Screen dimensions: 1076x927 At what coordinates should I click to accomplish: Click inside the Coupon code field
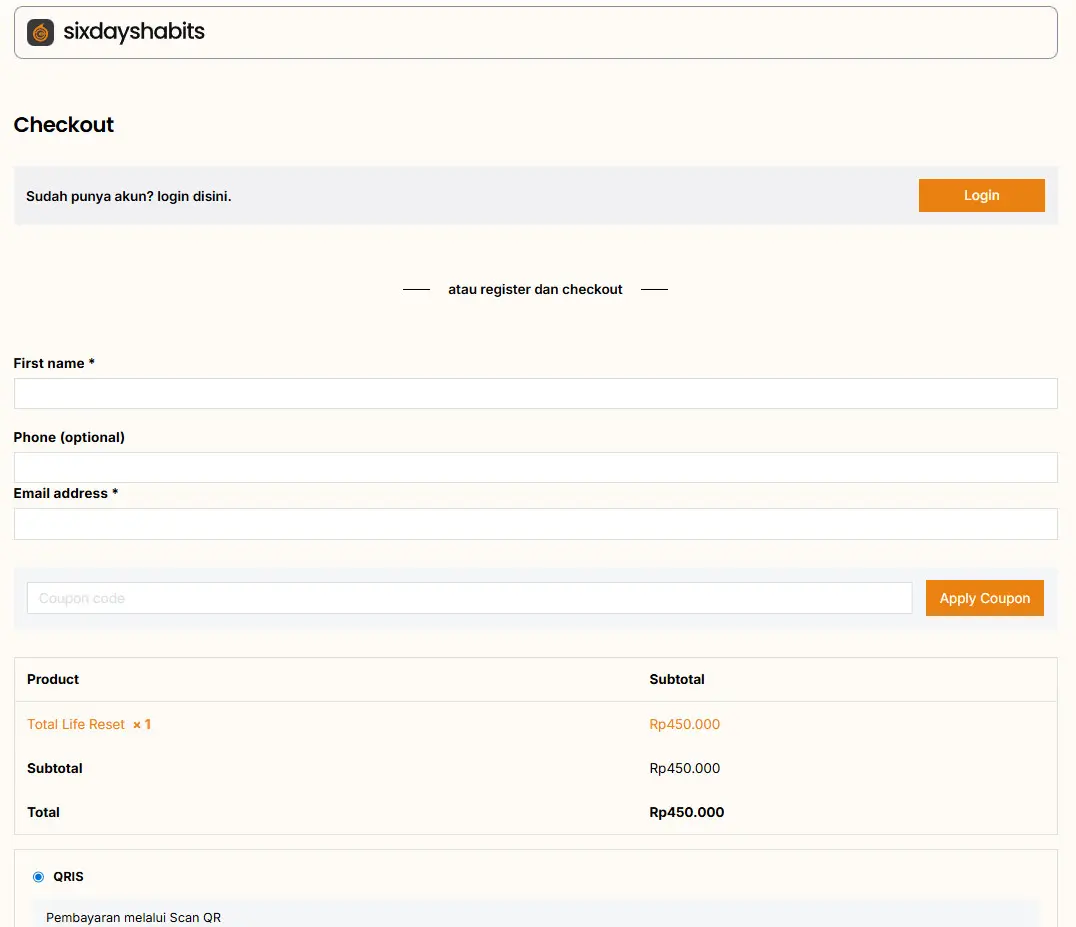469,598
